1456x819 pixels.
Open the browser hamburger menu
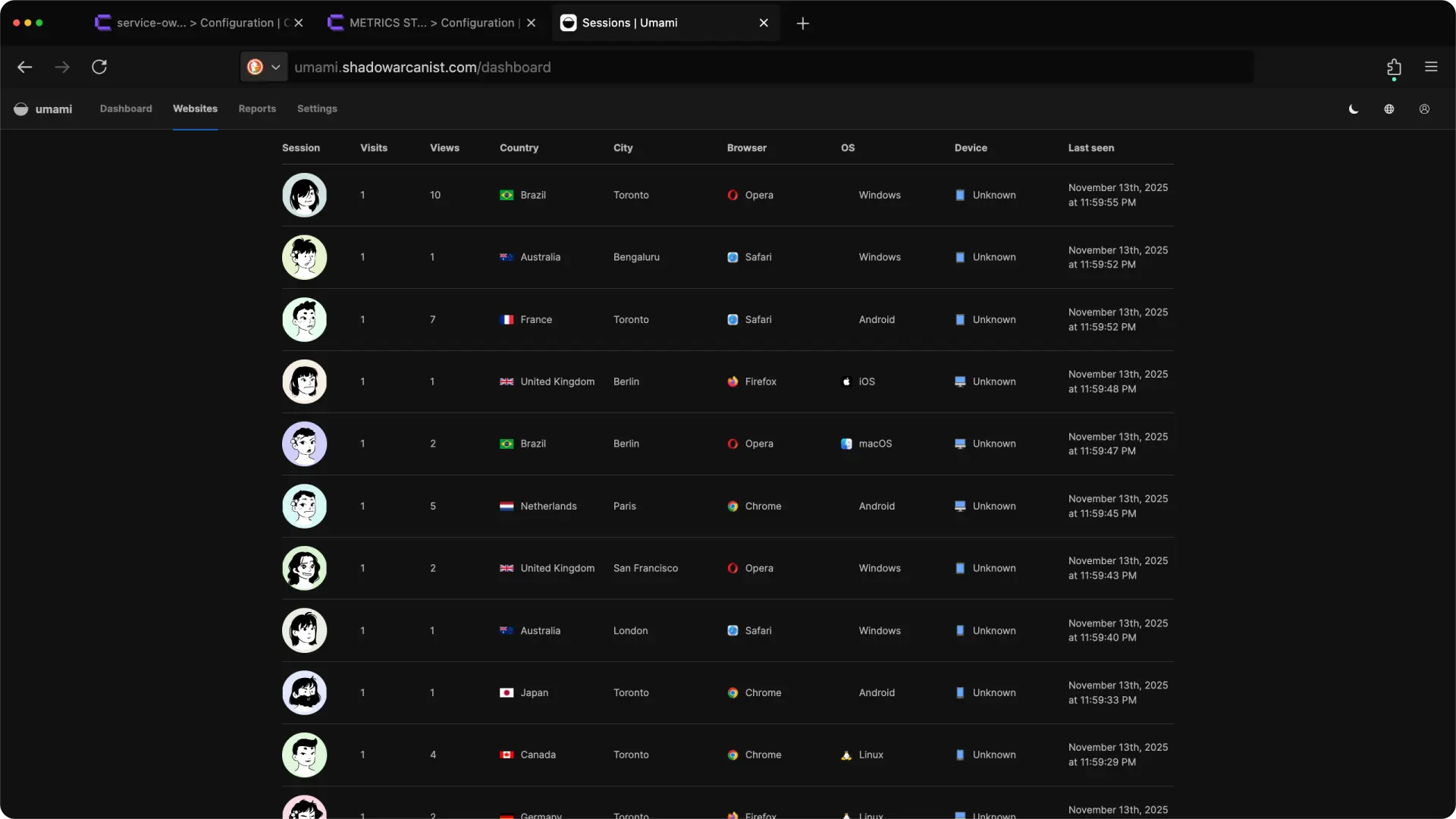[x=1431, y=67]
